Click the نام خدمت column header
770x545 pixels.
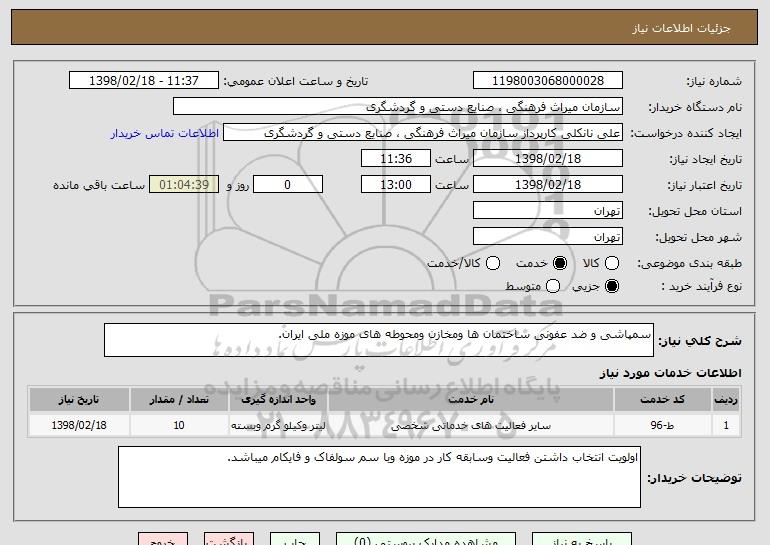(471, 399)
